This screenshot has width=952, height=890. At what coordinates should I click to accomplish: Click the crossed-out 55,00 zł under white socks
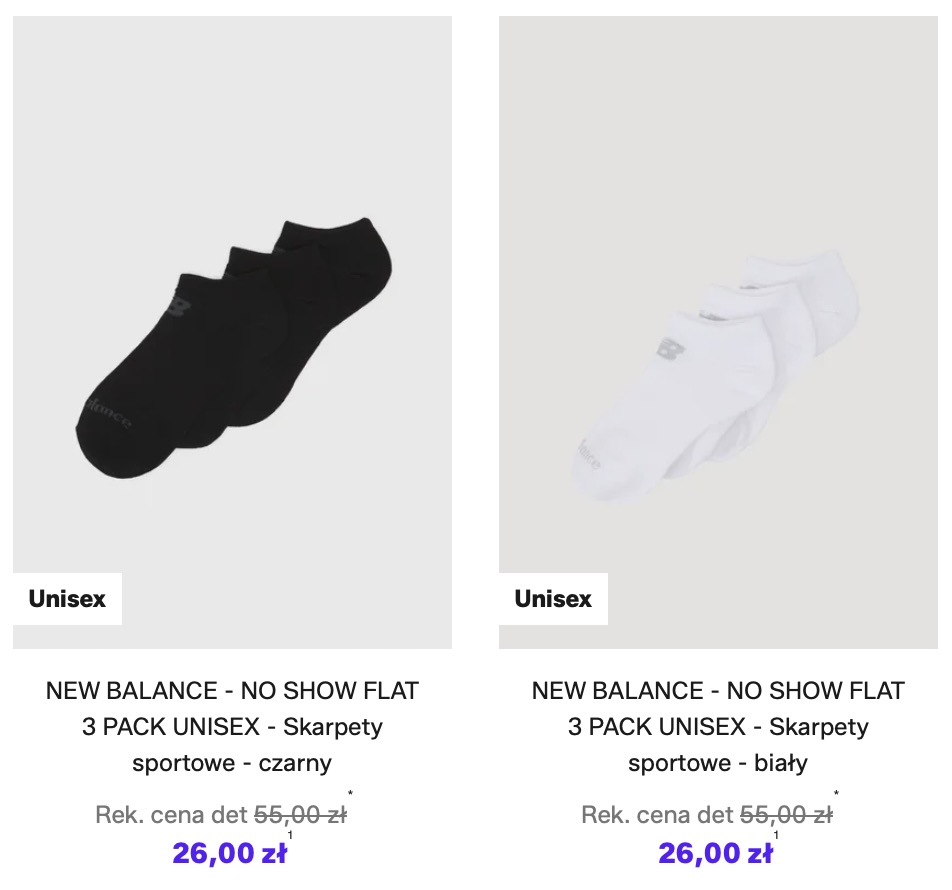pyautogui.click(x=786, y=815)
